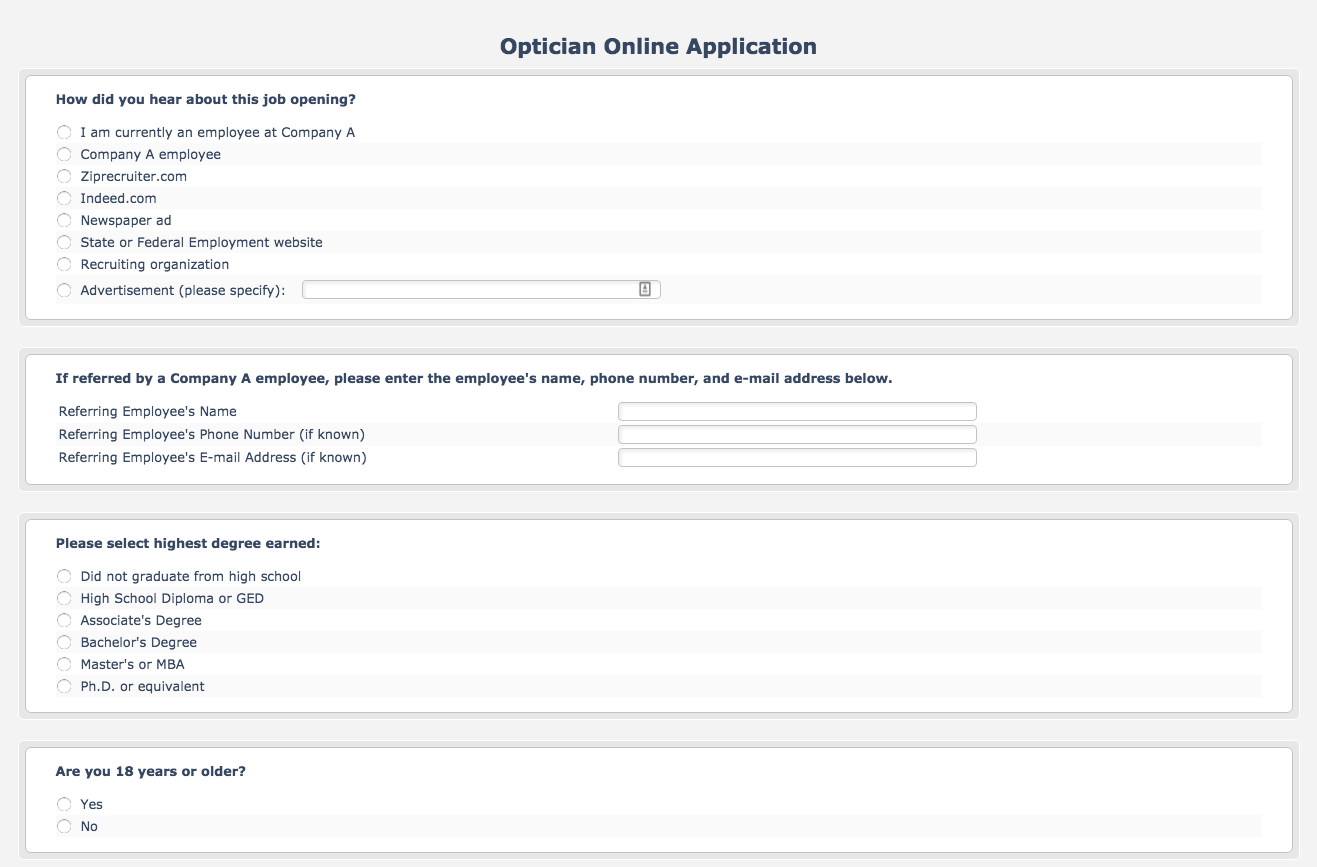Select 'I am currently an employee at Company A'

click(x=64, y=132)
